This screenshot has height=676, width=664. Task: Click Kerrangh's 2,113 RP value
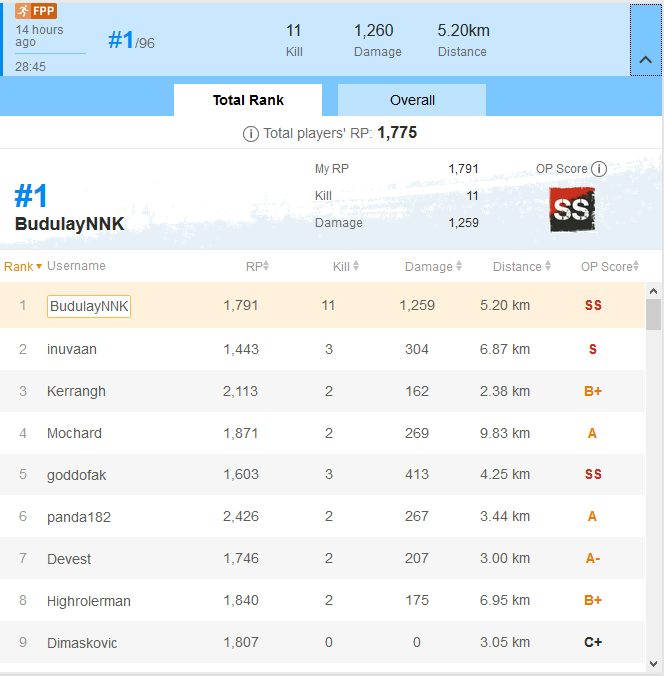pyautogui.click(x=240, y=391)
